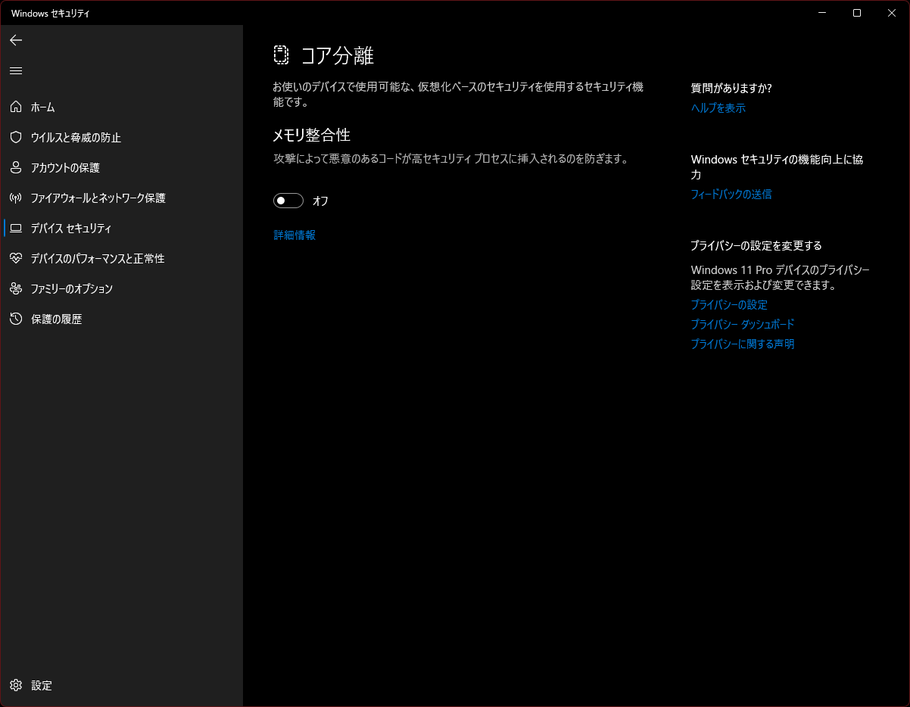Click the メモリ整合性 heading text
Screen dimensions: 910x707
coord(312,135)
